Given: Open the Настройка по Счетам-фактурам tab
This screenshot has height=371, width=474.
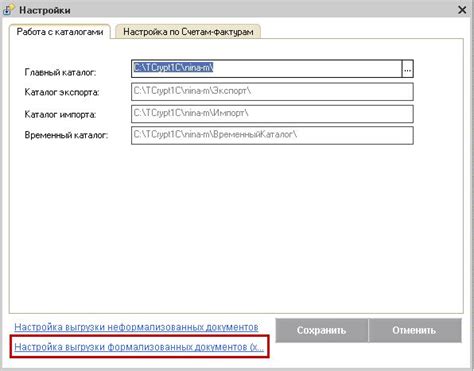Looking at the screenshot, I should pos(188,32).
